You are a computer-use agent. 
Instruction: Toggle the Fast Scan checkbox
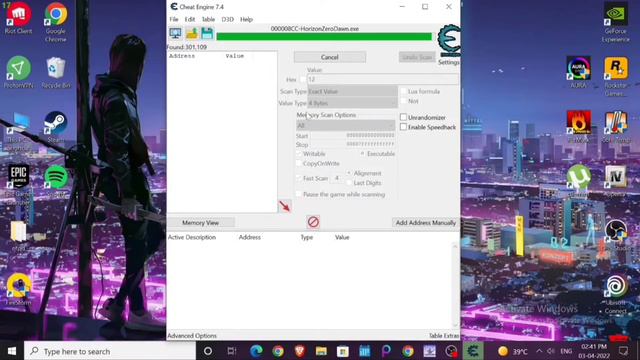pyautogui.click(x=299, y=178)
